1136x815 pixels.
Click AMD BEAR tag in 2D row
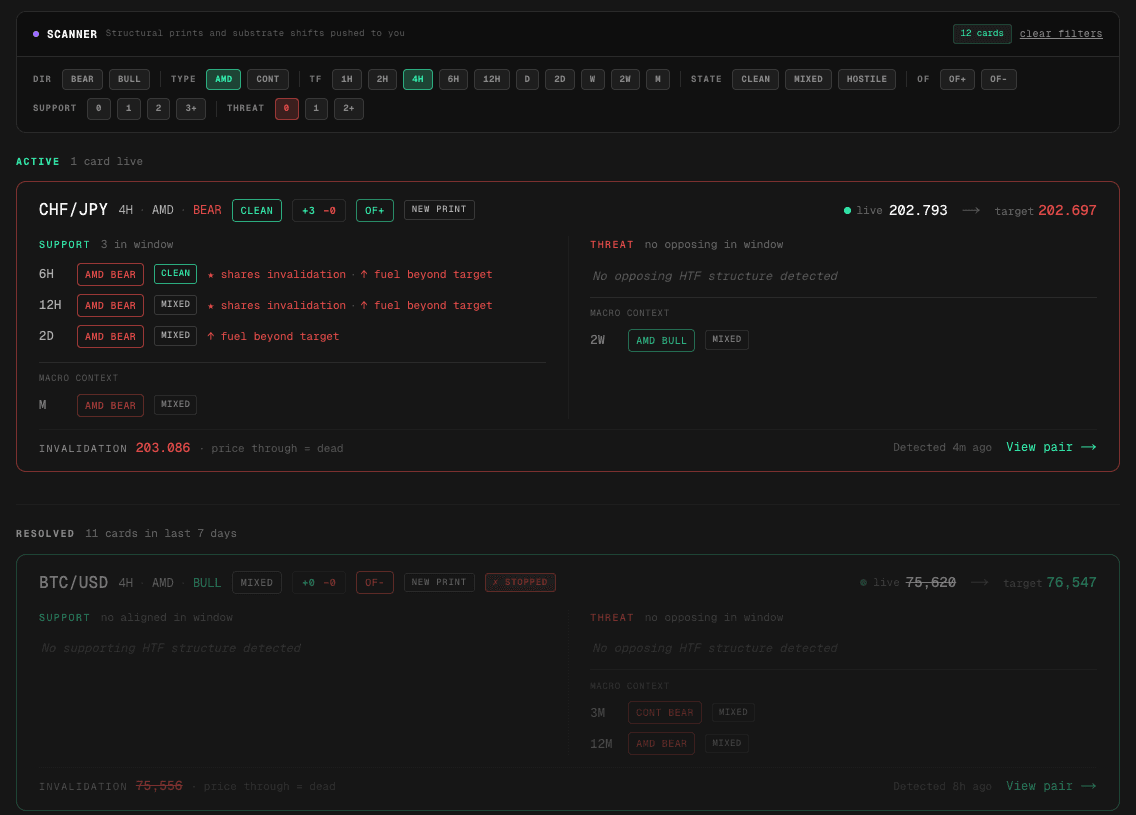[x=110, y=336]
